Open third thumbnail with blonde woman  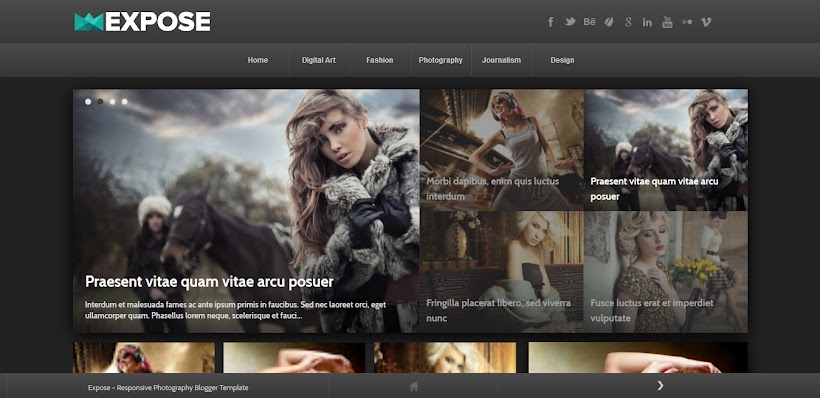coord(445,357)
